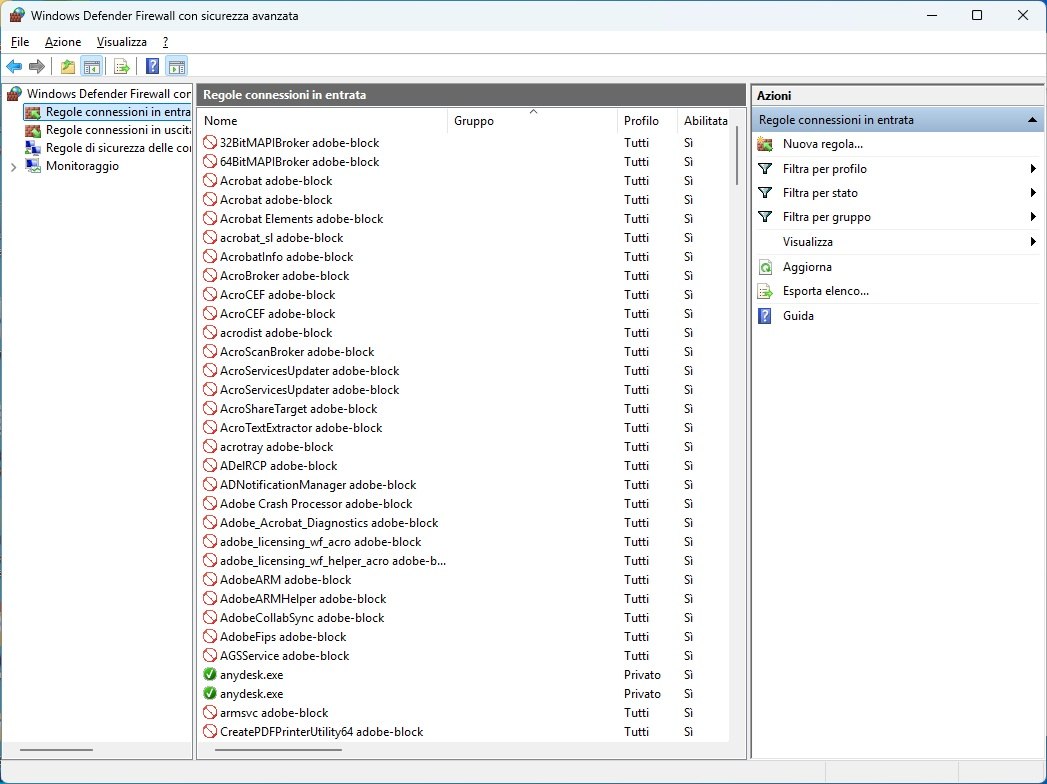The height and width of the screenshot is (784, 1047).
Task: Open the Azione menu
Action: [63, 42]
